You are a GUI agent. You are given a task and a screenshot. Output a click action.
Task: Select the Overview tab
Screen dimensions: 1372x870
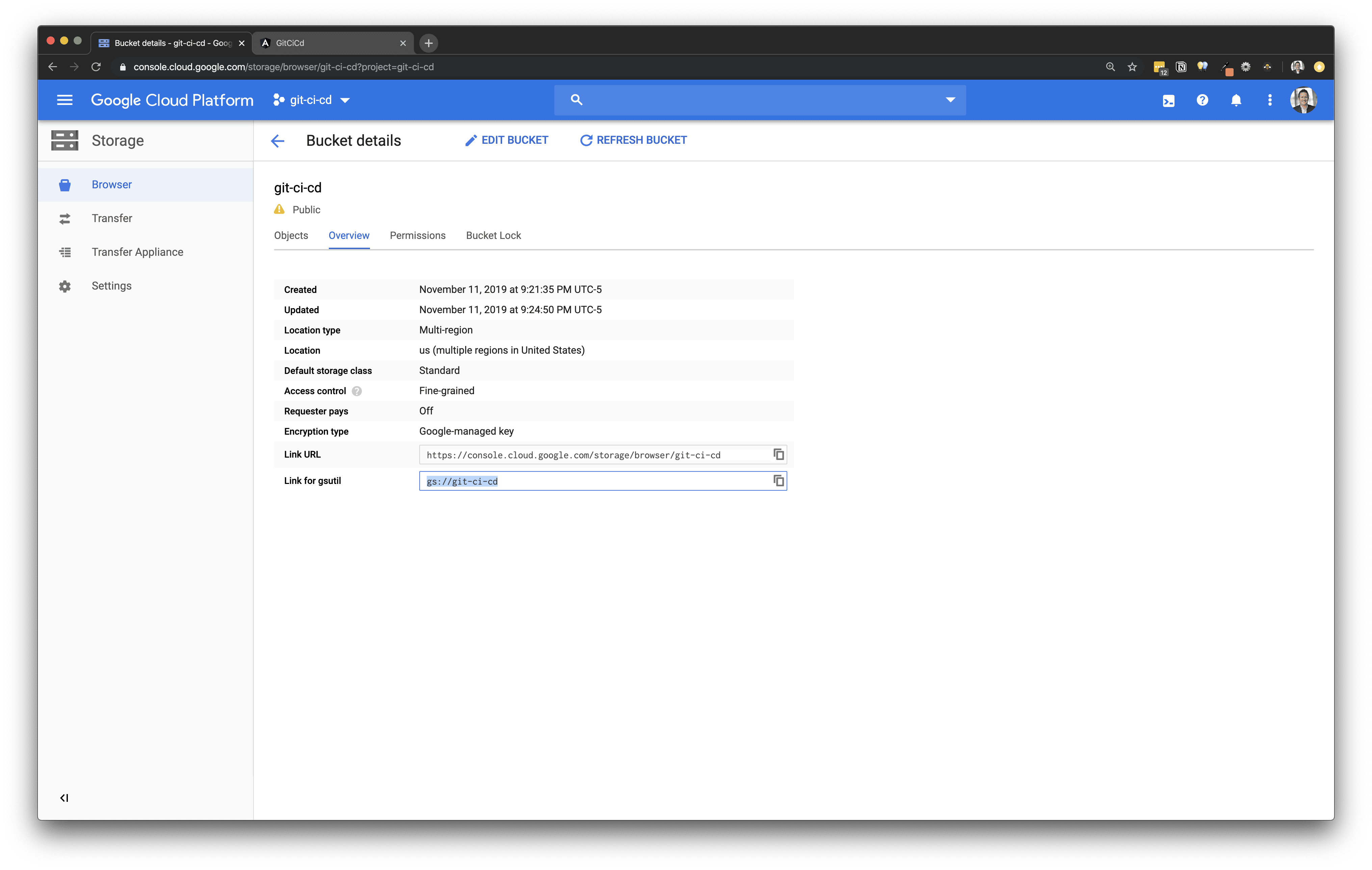(349, 236)
